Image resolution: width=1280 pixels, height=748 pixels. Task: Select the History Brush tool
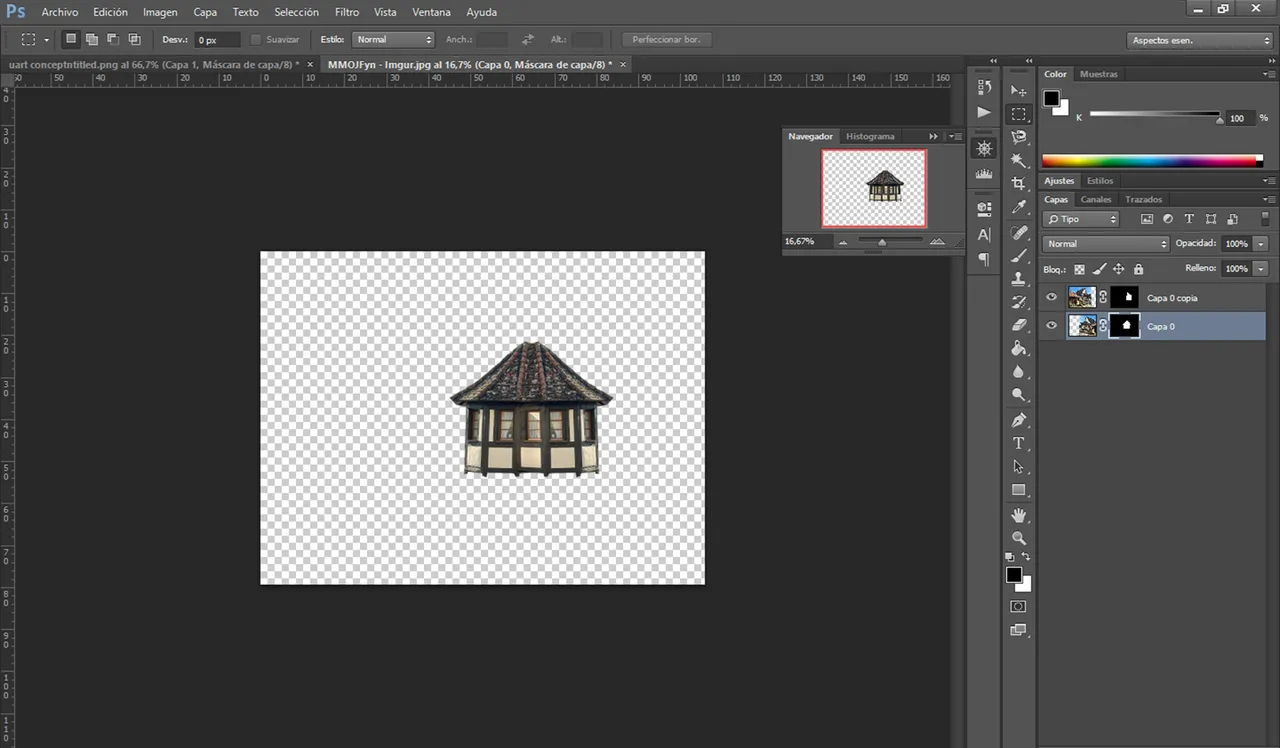pyautogui.click(x=1018, y=302)
